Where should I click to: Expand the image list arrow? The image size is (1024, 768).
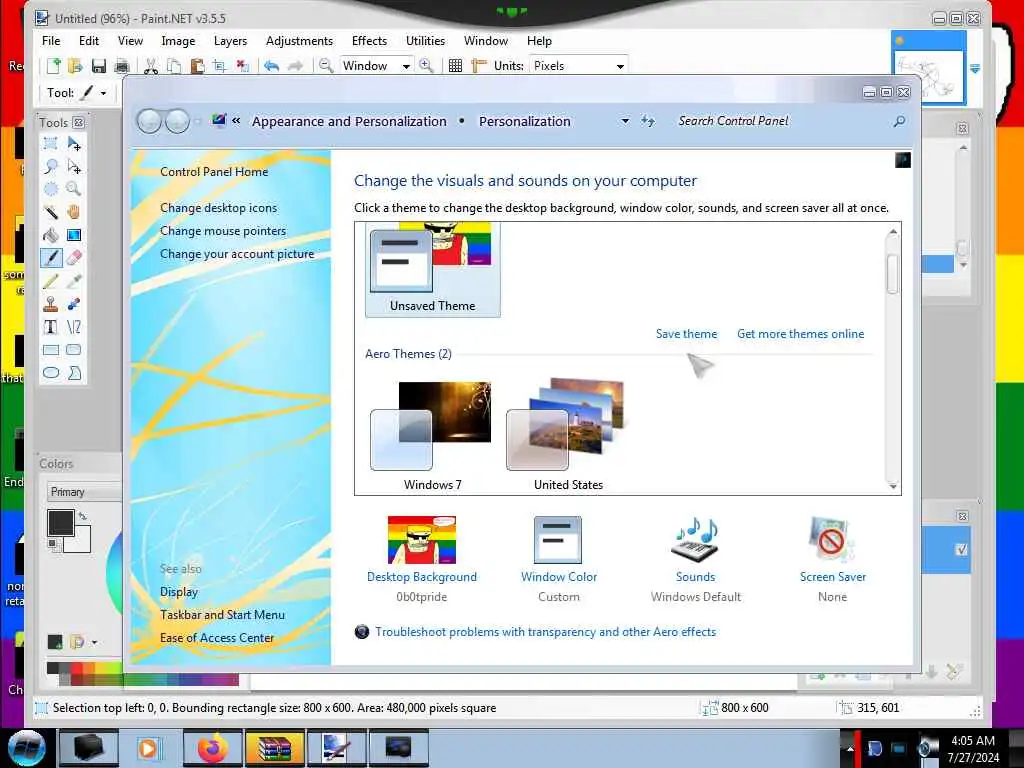pyautogui.click(x=974, y=69)
